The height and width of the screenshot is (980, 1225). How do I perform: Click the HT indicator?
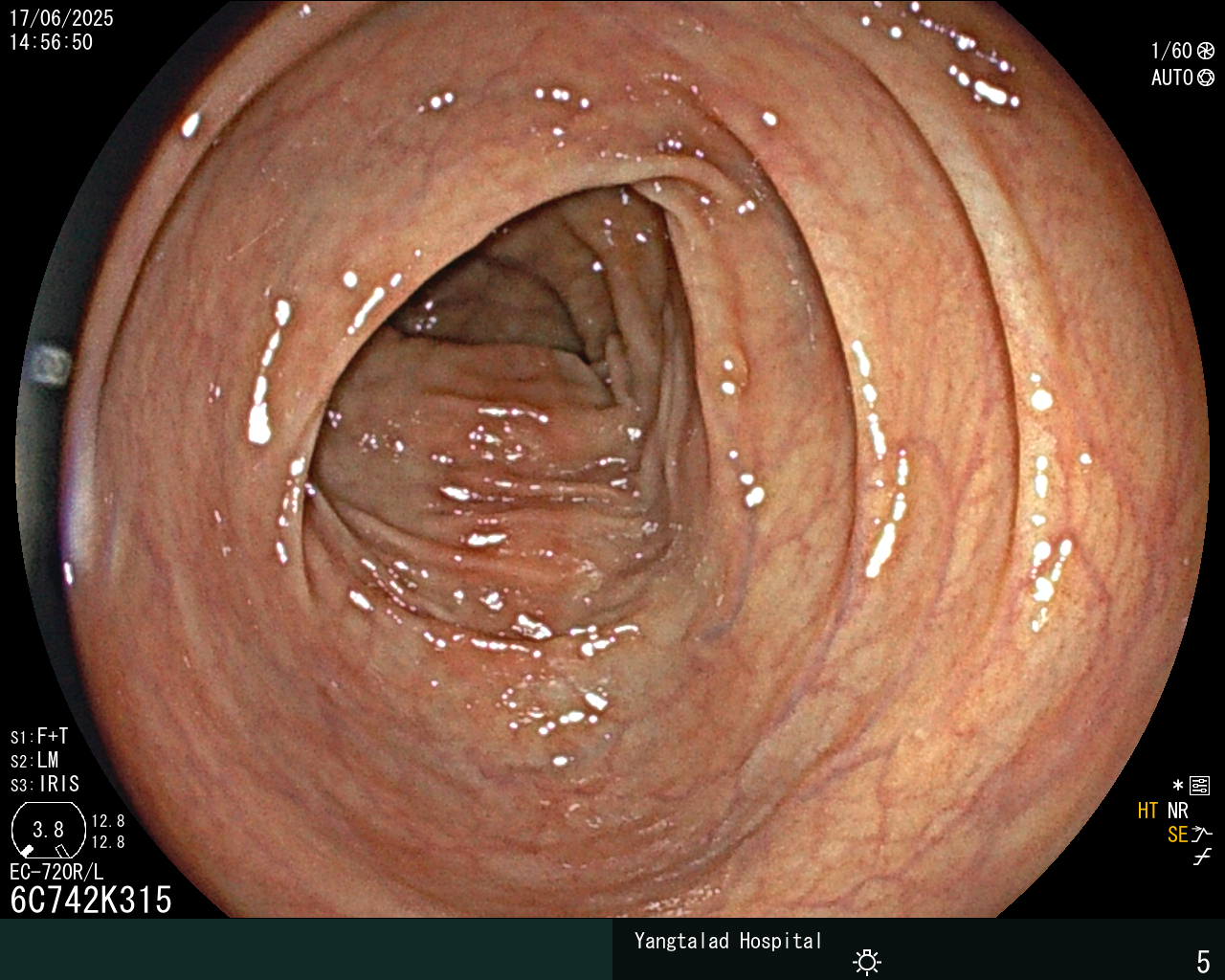[x=1147, y=811]
